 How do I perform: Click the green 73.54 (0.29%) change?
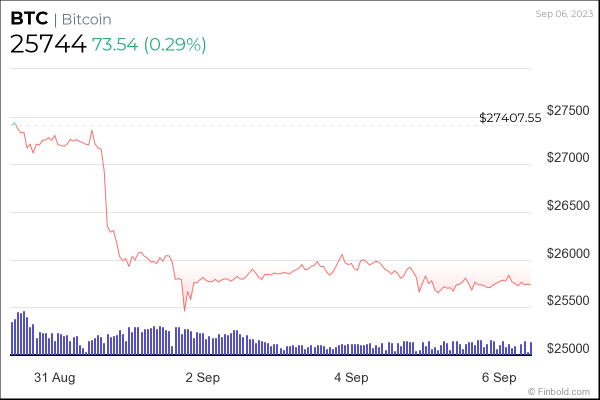point(149,44)
